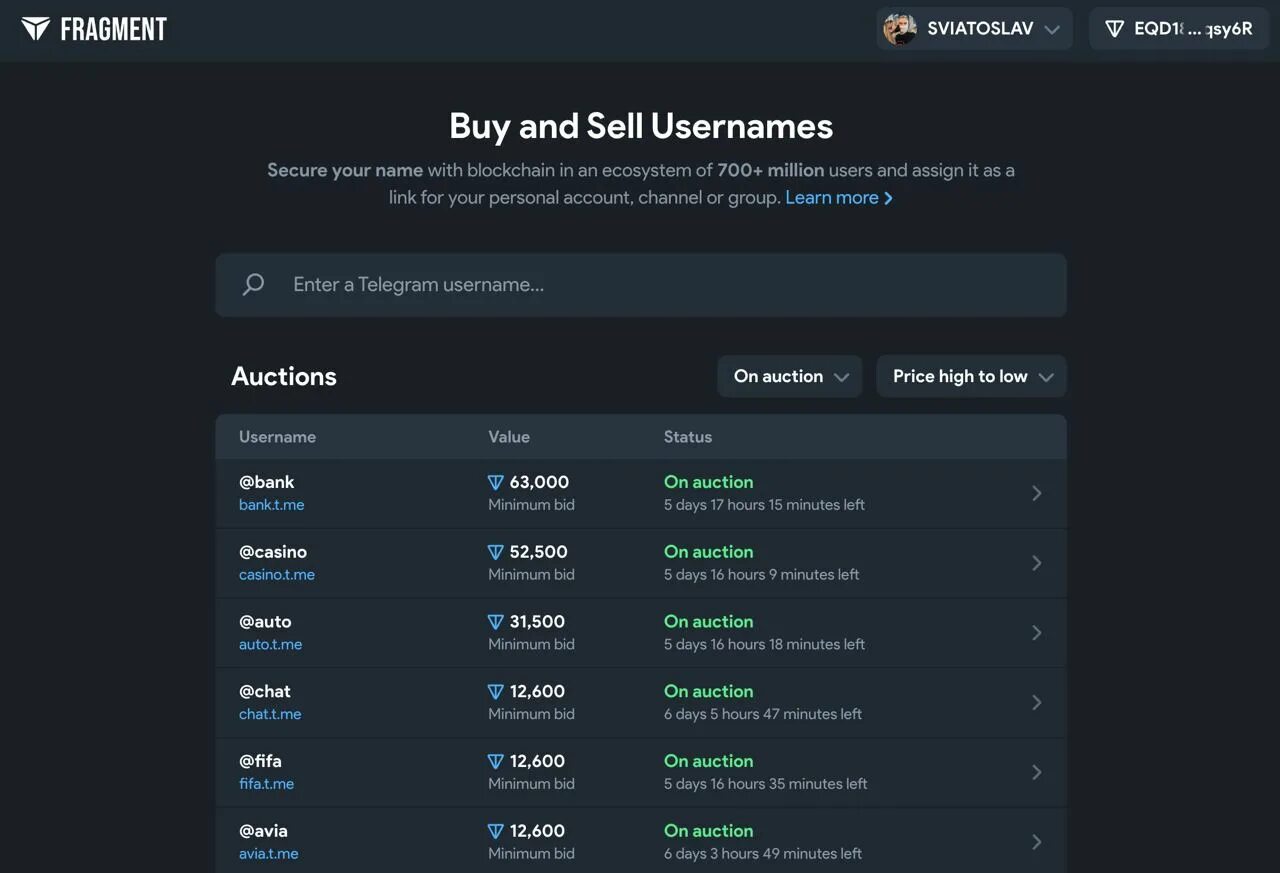Screen dimensions: 1280x873
Task: Open the On auction filter dropdown
Action: tap(790, 377)
